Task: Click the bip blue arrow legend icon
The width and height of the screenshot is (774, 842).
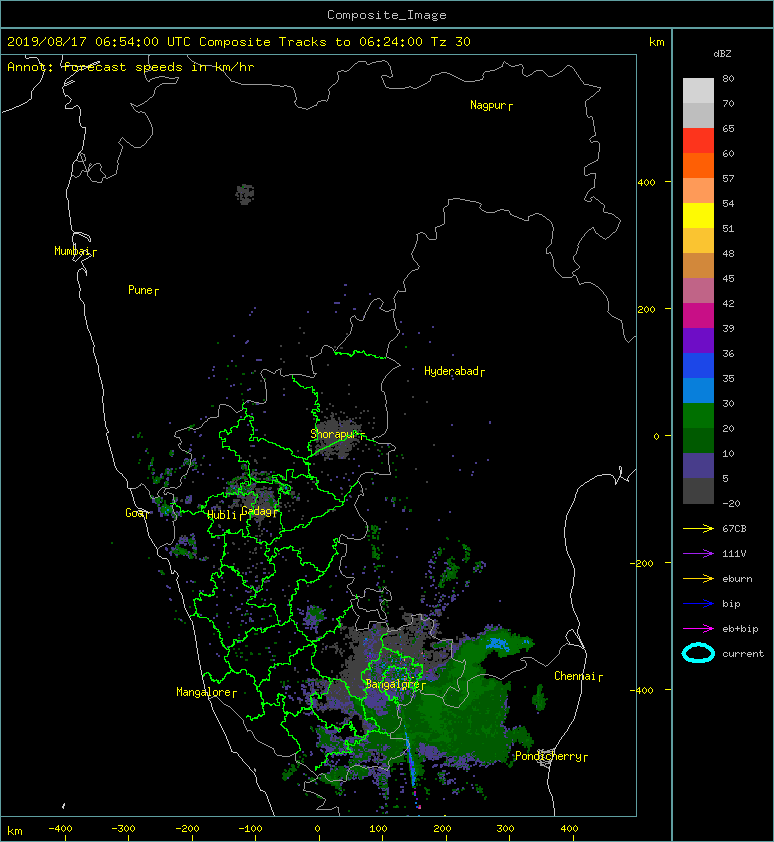Action: (x=698, y=604)
